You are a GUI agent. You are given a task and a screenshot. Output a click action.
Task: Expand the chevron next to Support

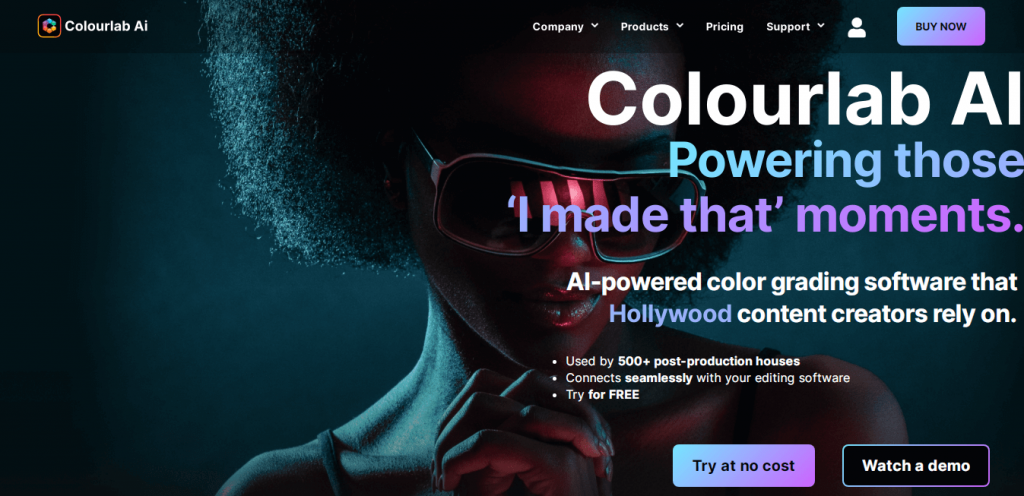(820, 25)
